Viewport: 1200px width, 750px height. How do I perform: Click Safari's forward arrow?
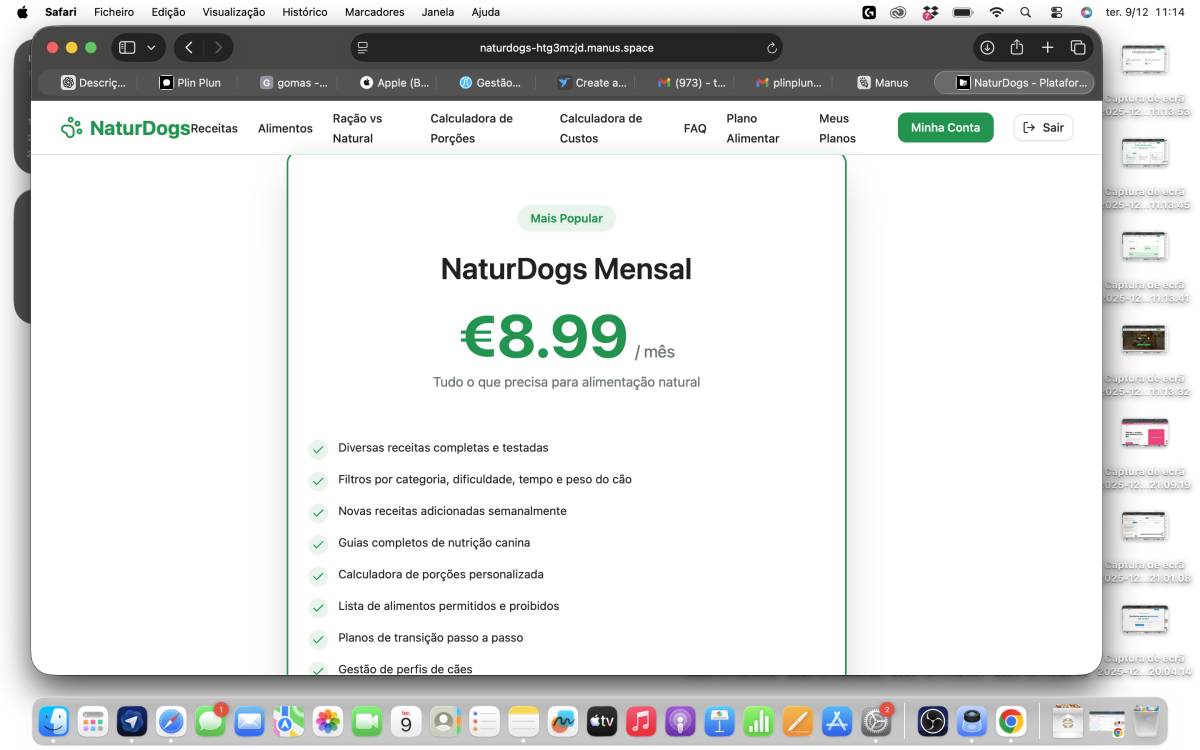point(218,47)
